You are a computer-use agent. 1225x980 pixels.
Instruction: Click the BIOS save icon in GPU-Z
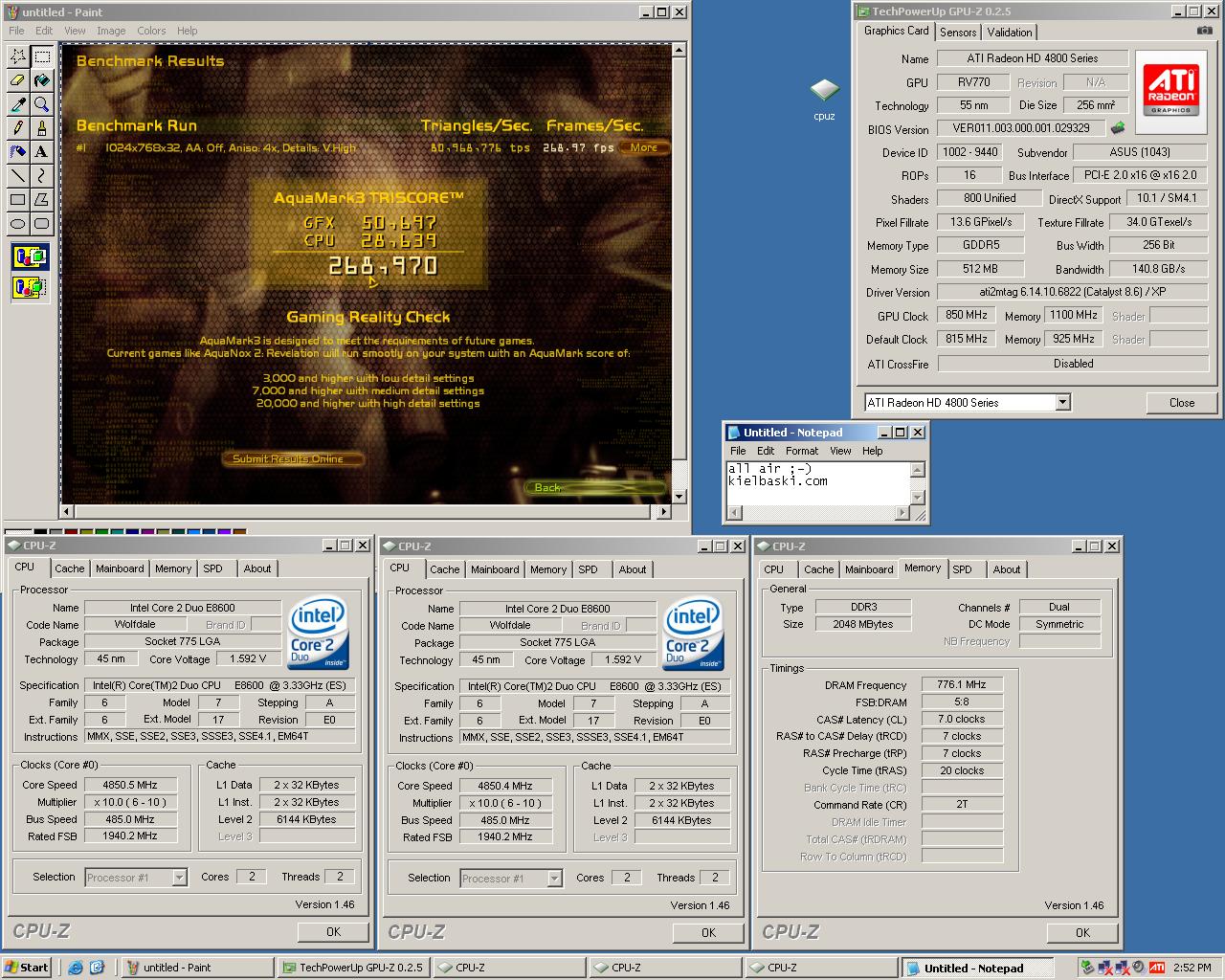click(1118, 127)
